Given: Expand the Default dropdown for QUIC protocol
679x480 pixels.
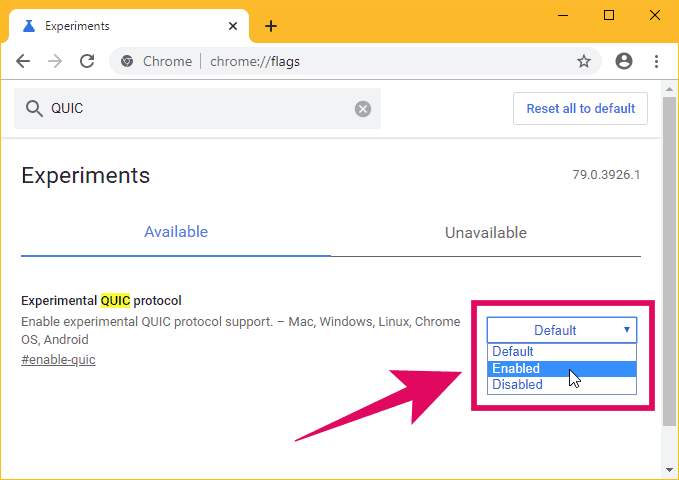Looking at the screenshot, I should click(x=562, y=330).
